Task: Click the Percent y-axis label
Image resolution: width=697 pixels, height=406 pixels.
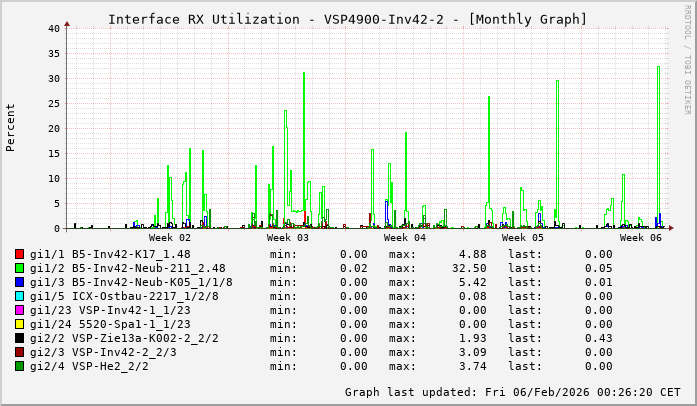Action: (11, 128)
